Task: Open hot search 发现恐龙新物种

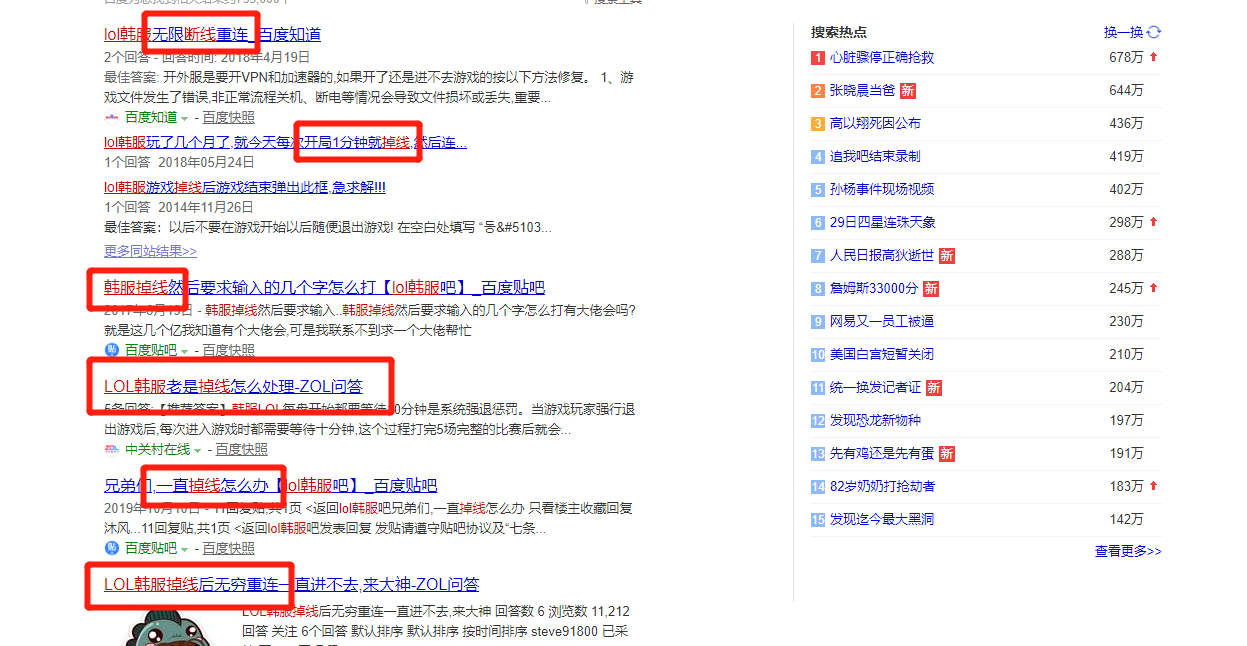Action: pyautogui.click(x=875, y=421)
